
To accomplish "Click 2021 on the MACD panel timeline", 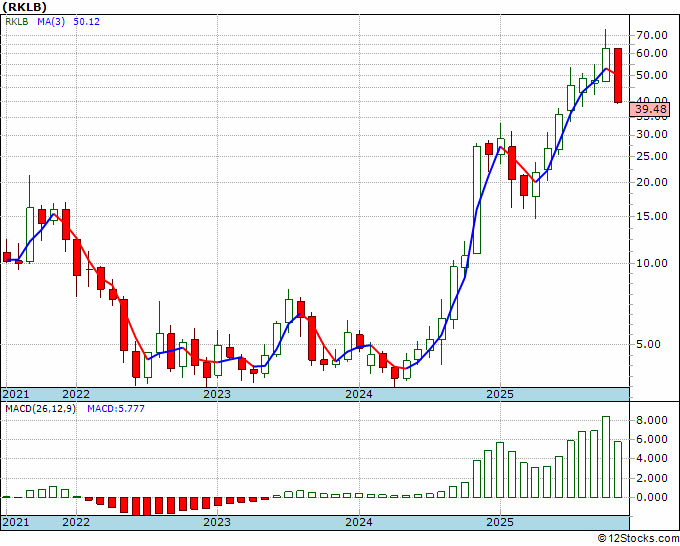I will [x=16, y=522].
